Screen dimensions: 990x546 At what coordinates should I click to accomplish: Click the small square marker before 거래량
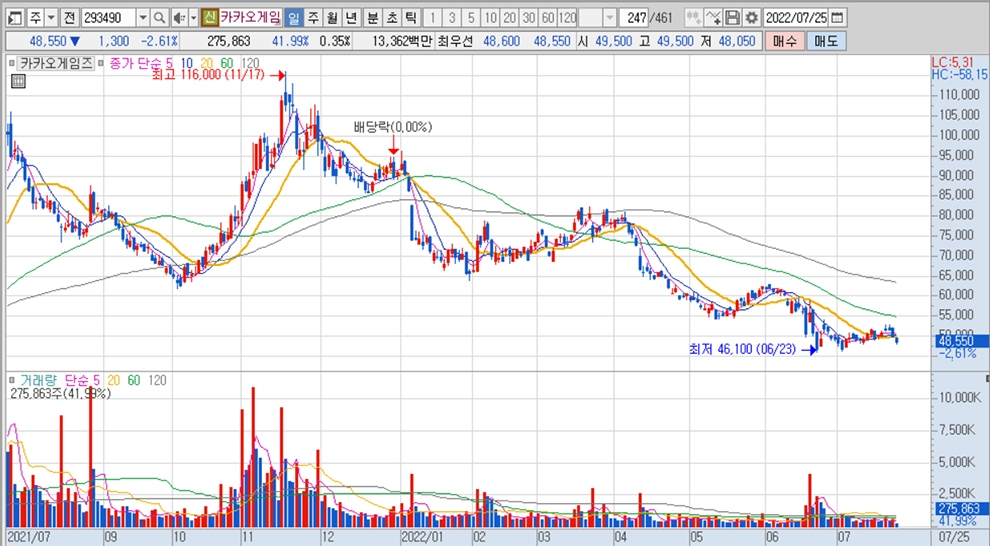(x=11, y=380)
